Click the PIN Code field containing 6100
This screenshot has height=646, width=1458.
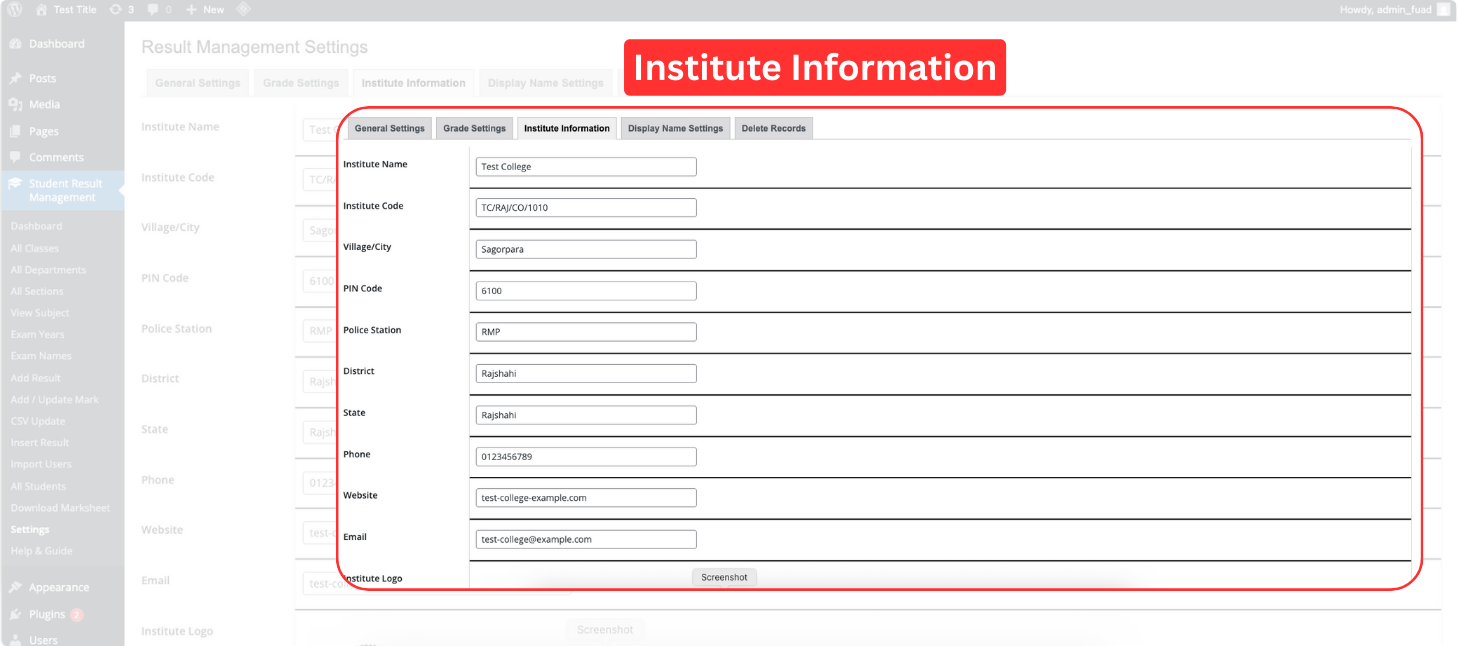(586, 291)
